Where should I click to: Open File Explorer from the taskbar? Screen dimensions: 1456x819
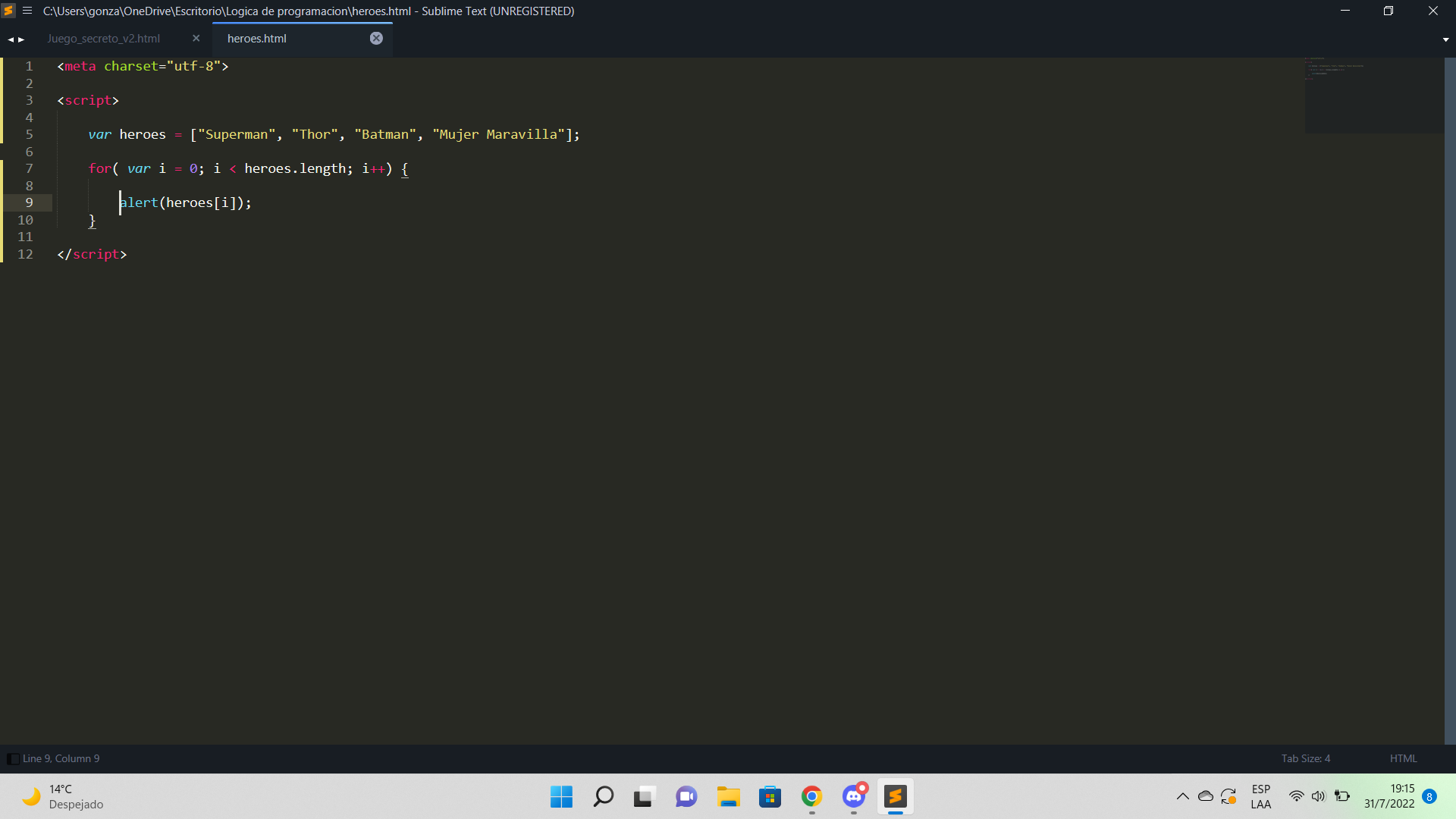tap(728, 796)
